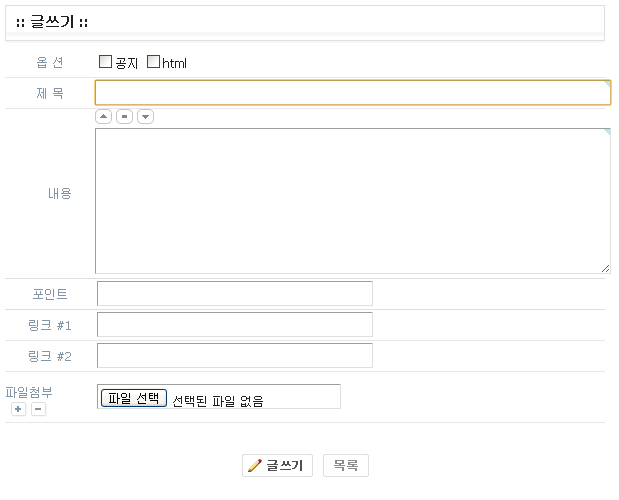Click the expand textarea down-arrow icon
The height and width of the screenshot is (500, 619).
pos(146,117)
